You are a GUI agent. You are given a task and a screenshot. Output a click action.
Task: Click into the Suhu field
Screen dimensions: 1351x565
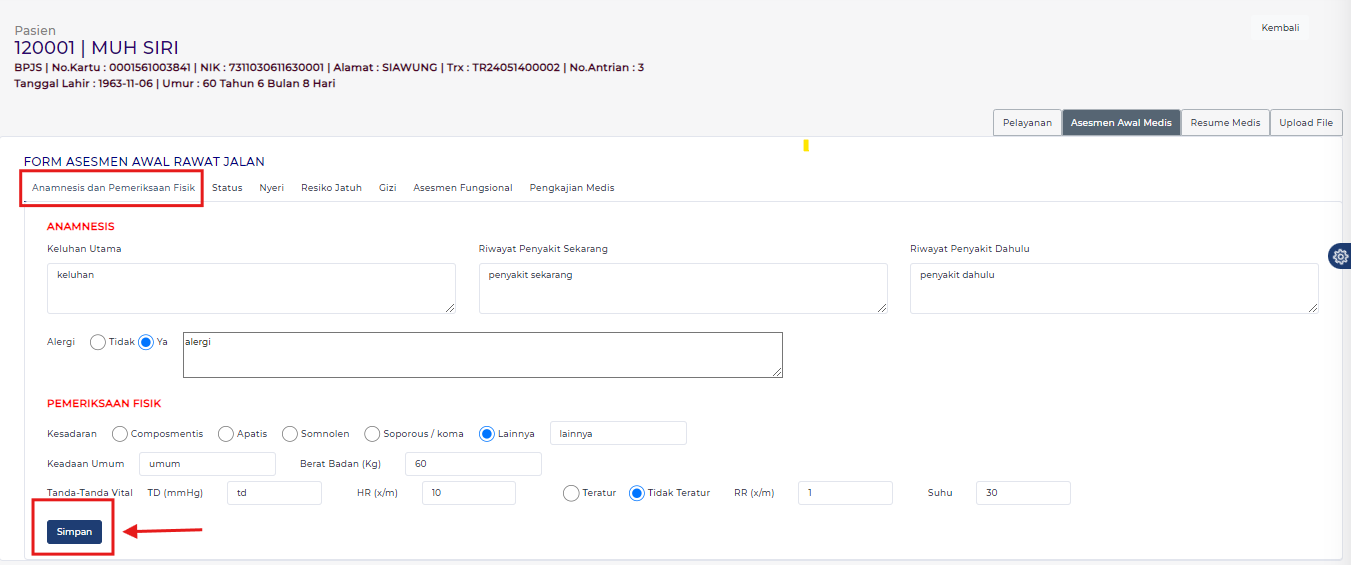point(1022,493)
